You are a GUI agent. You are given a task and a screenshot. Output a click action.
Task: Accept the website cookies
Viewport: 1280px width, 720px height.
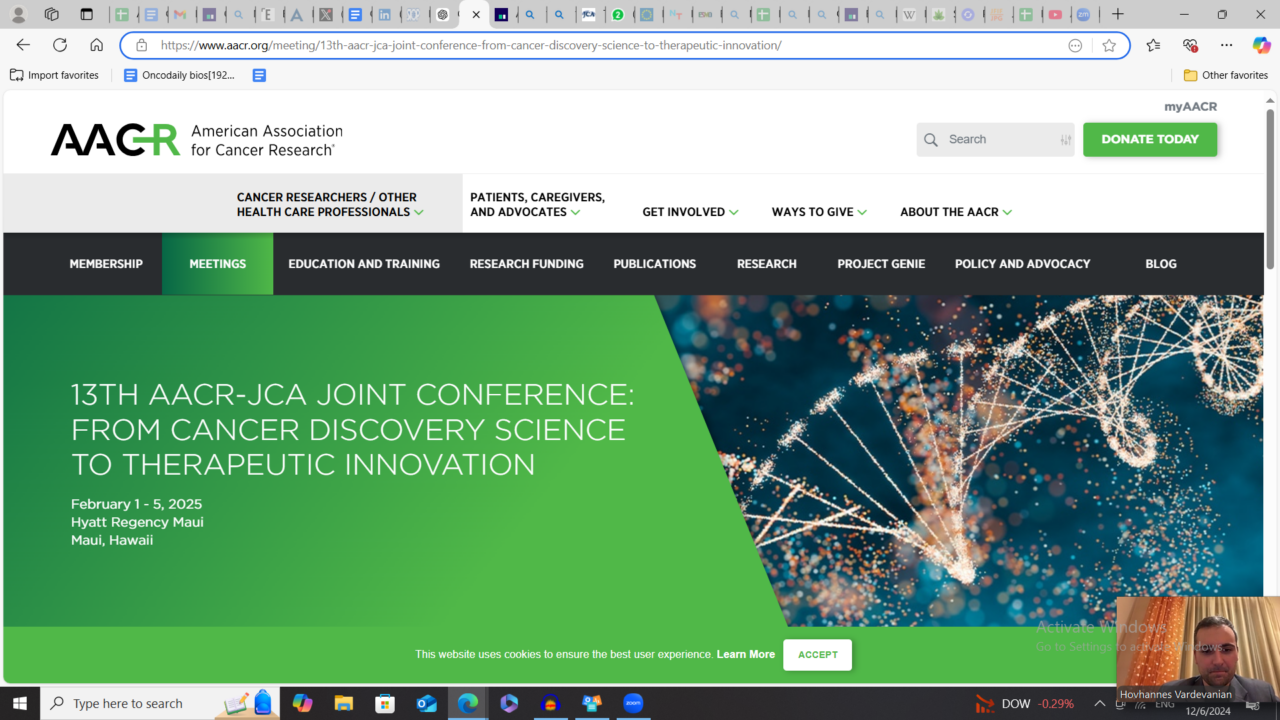[818, 655]
